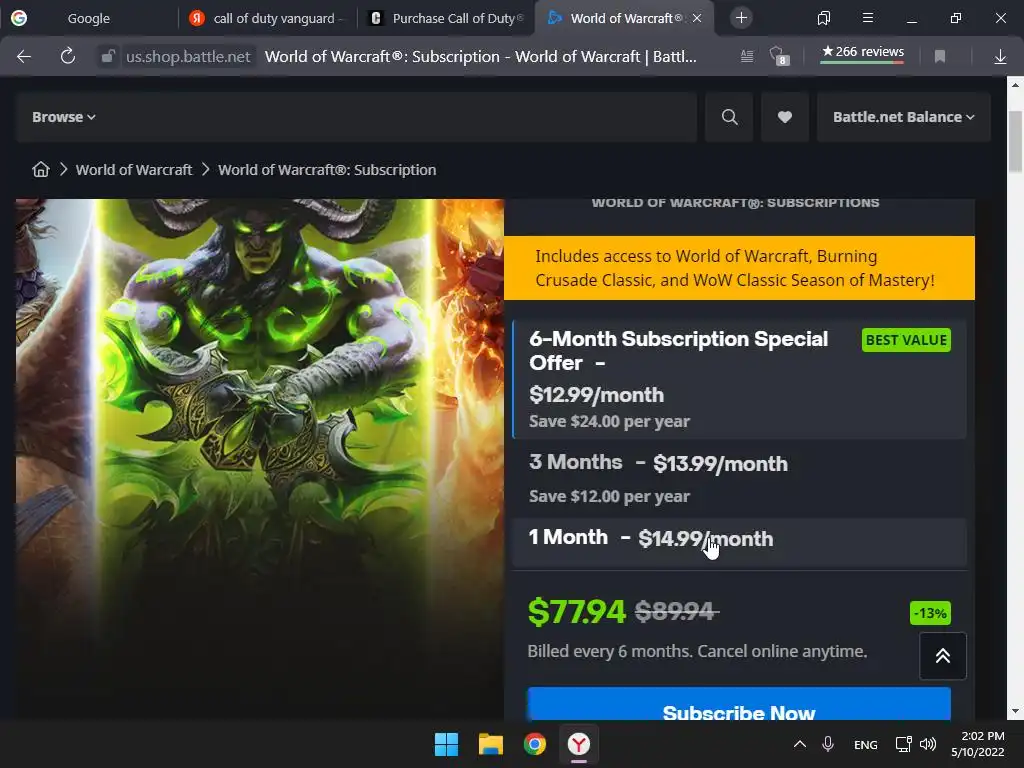Open network status tray icon

click(903, 744)
